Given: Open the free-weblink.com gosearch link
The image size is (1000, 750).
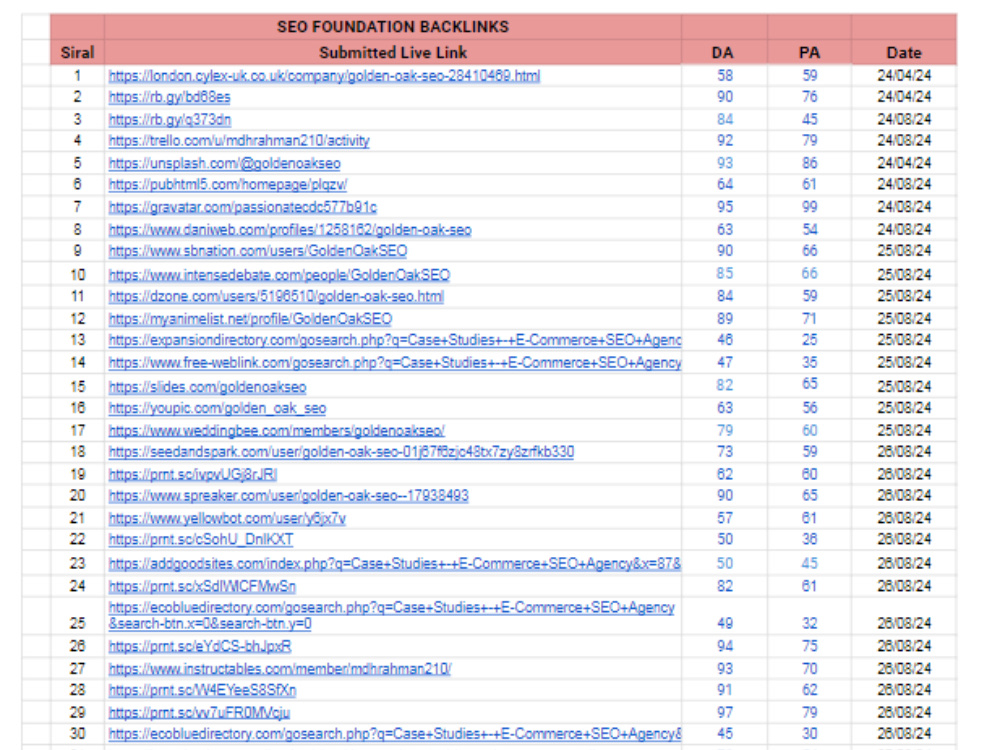Looking at the screenshot, I should click(395, 363).
